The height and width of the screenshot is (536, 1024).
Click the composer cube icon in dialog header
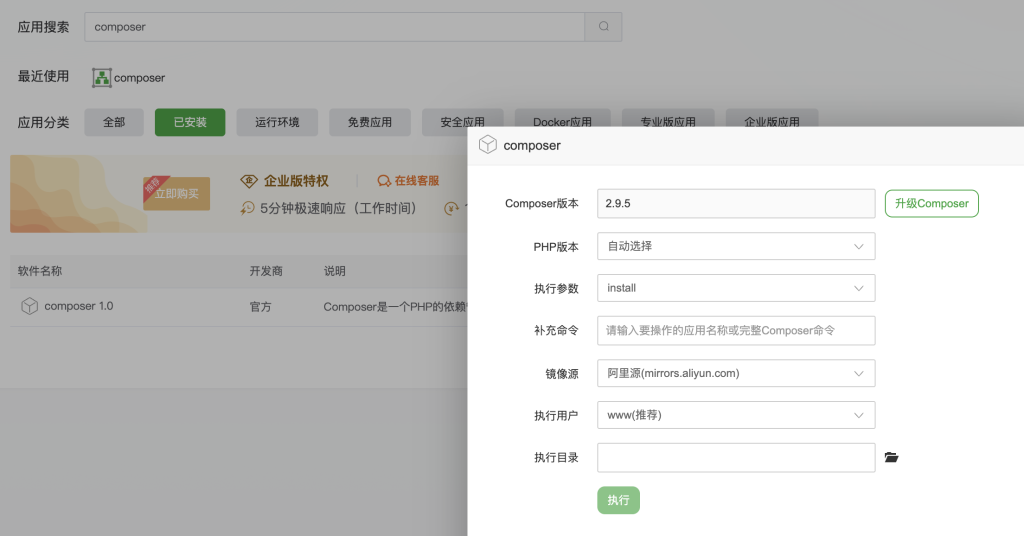click(488, 145)
